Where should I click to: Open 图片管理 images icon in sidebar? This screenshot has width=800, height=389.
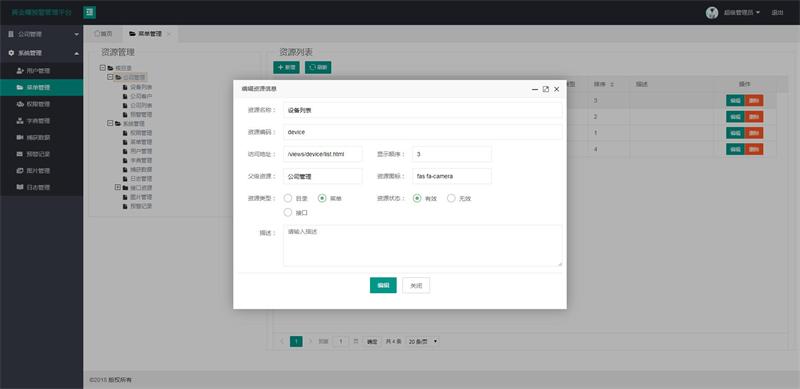[20, 171]
